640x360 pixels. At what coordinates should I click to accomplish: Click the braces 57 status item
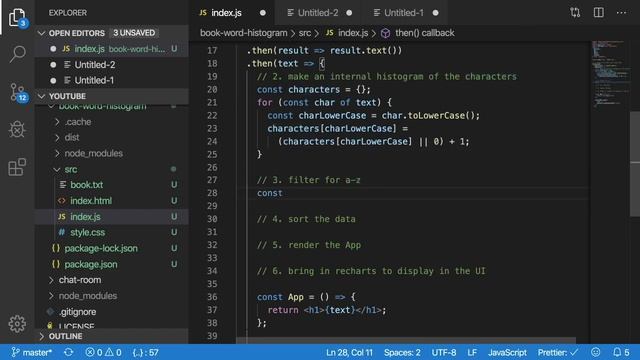pos(145,352)
